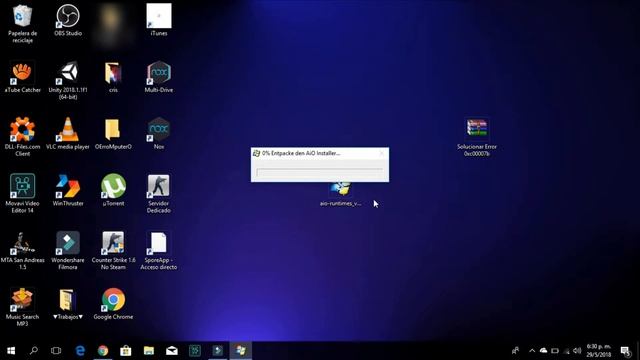Screen dimensions: 640x360
Task: Open Chrome from the taskbar
Action: pos(103,350)
